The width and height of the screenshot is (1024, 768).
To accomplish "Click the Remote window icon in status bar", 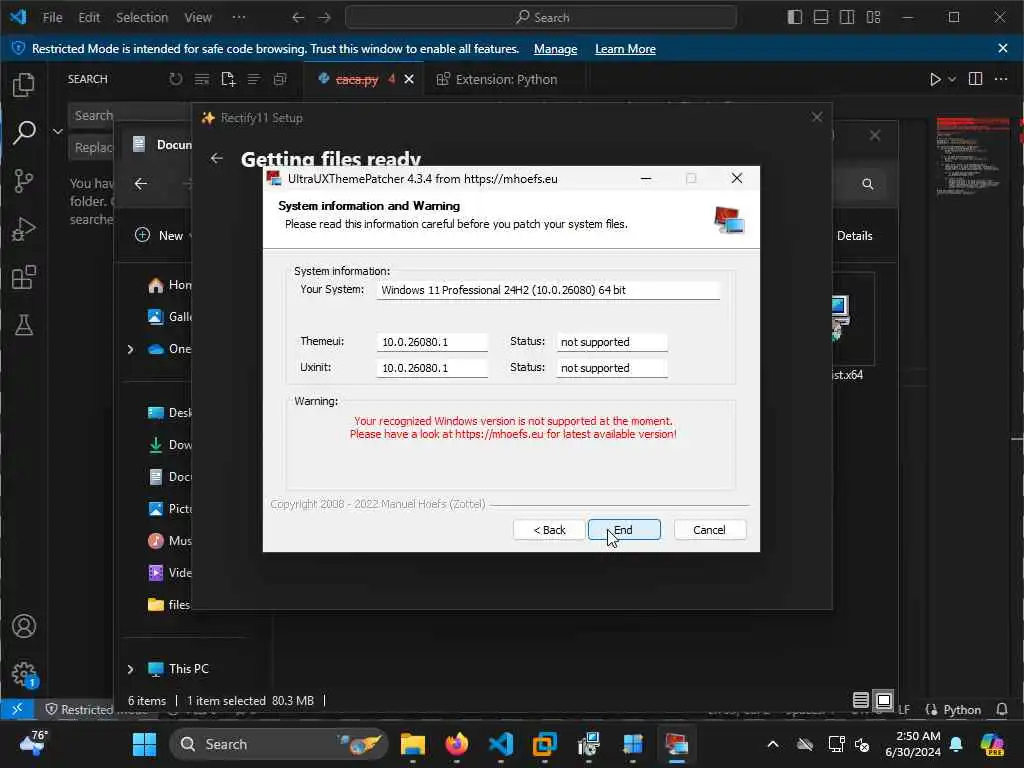I will [x=17, y=709].
